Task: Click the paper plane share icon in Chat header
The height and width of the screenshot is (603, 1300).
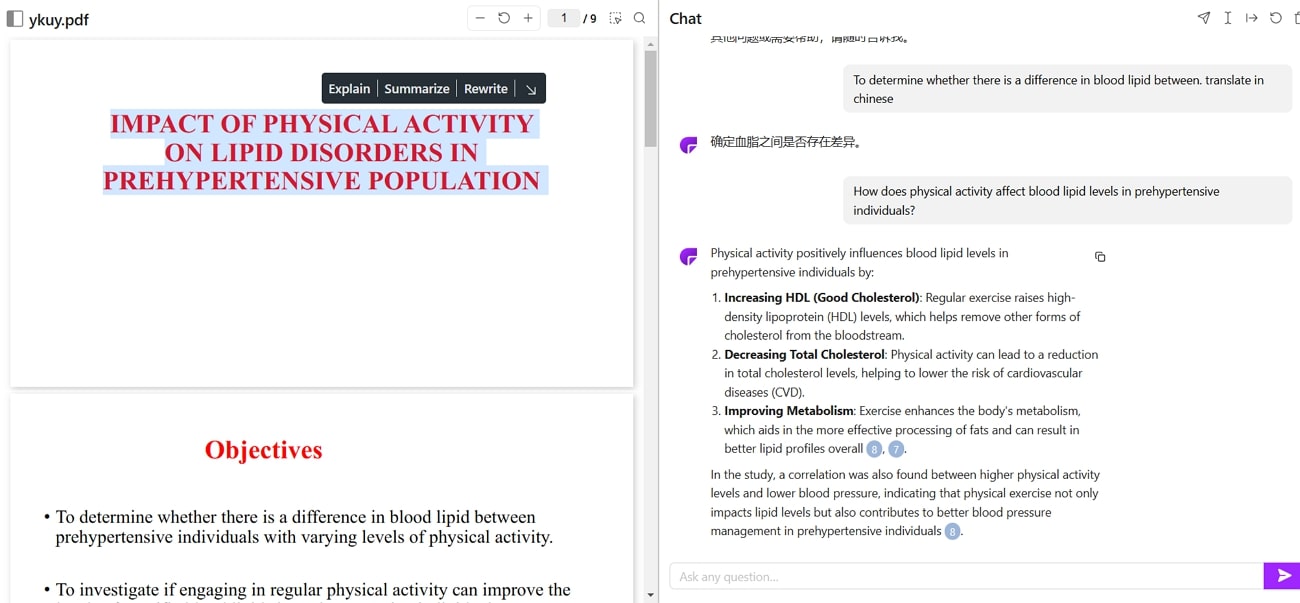Action: pyautogui.click(x=1204, y=18)
